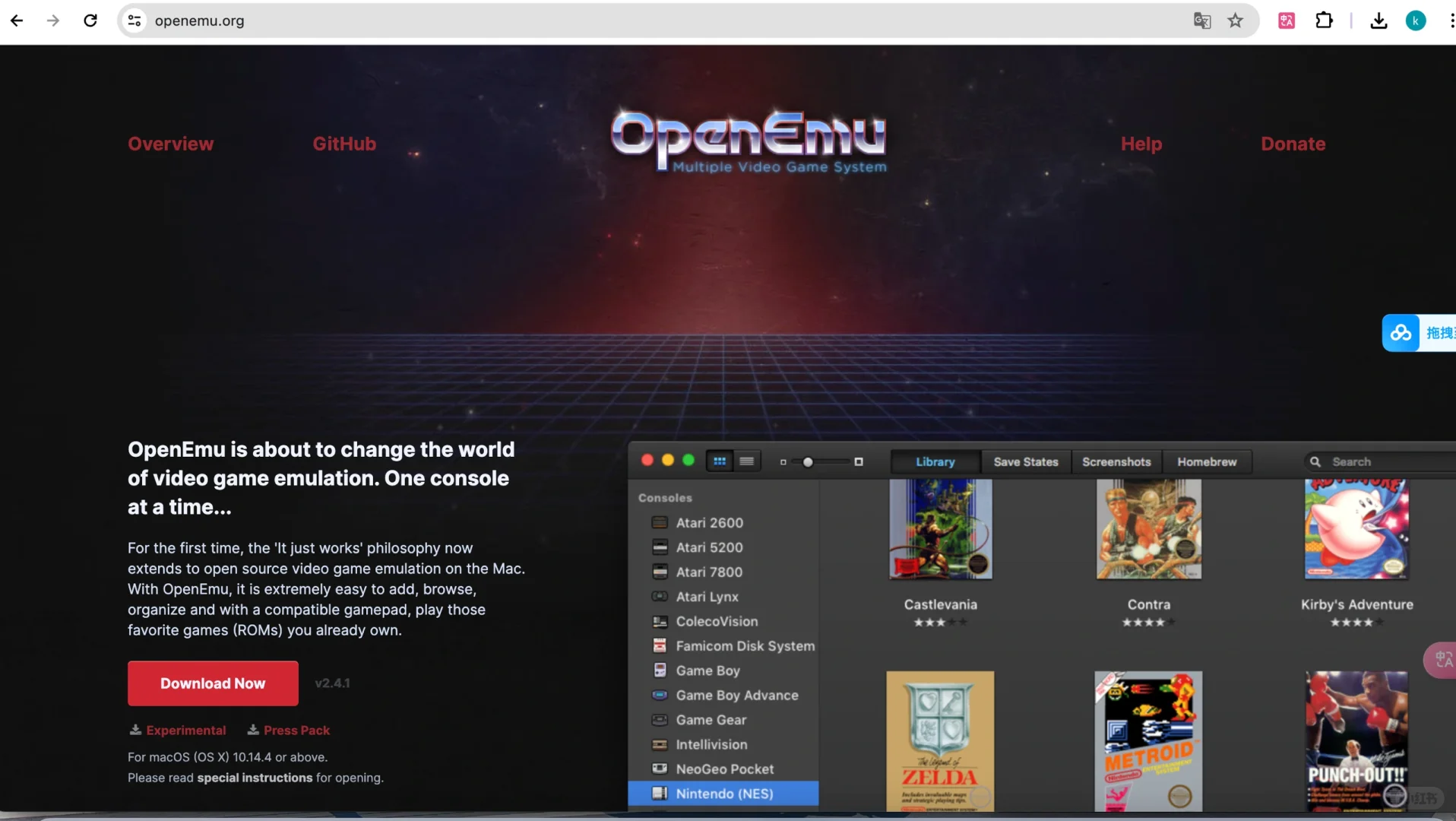This screenshot has width=1456, height=821.
Task: Open the Overview navigation link
Action: tap(170, 144)
